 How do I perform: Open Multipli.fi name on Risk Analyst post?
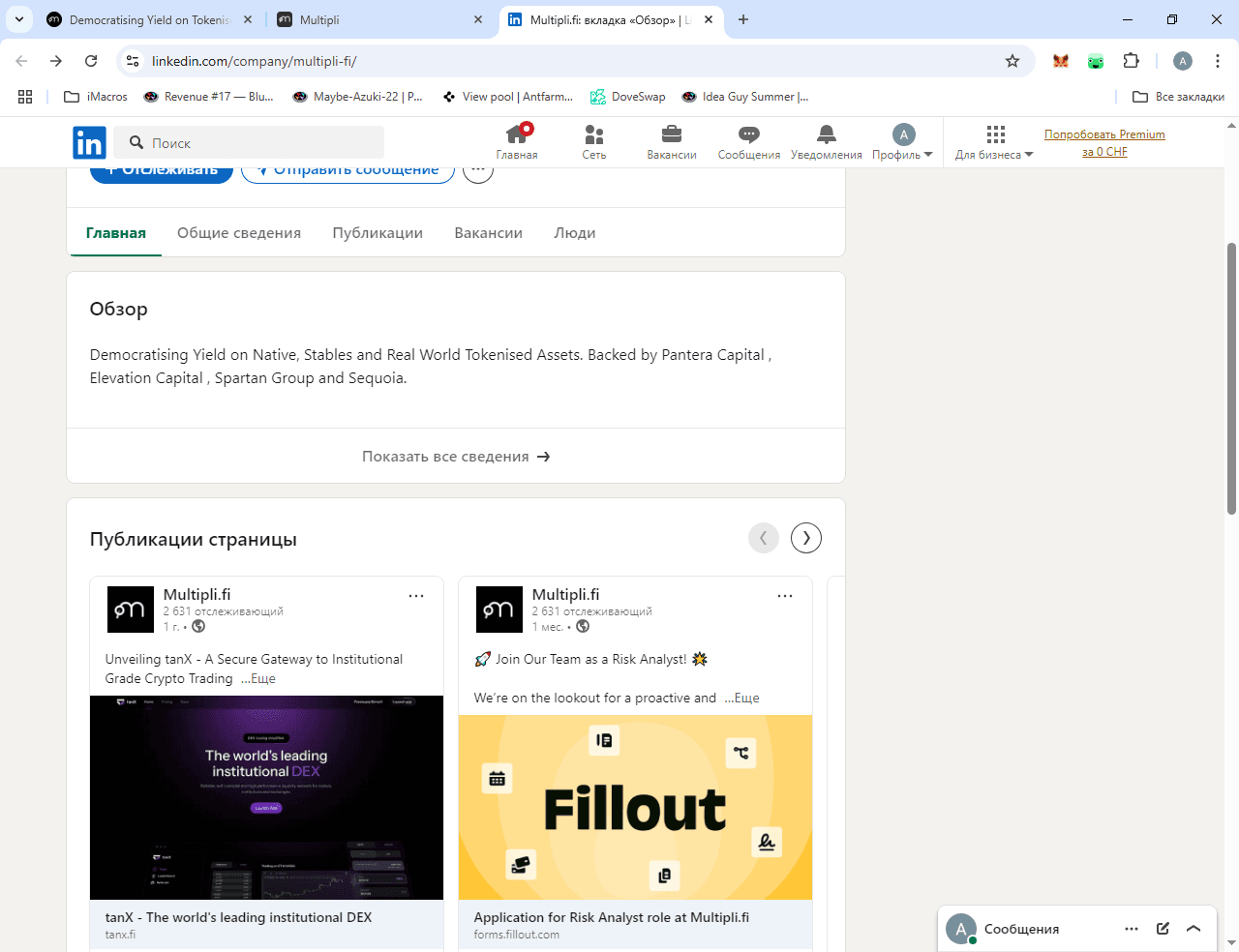pyautogui.click(x=565, y=595)
